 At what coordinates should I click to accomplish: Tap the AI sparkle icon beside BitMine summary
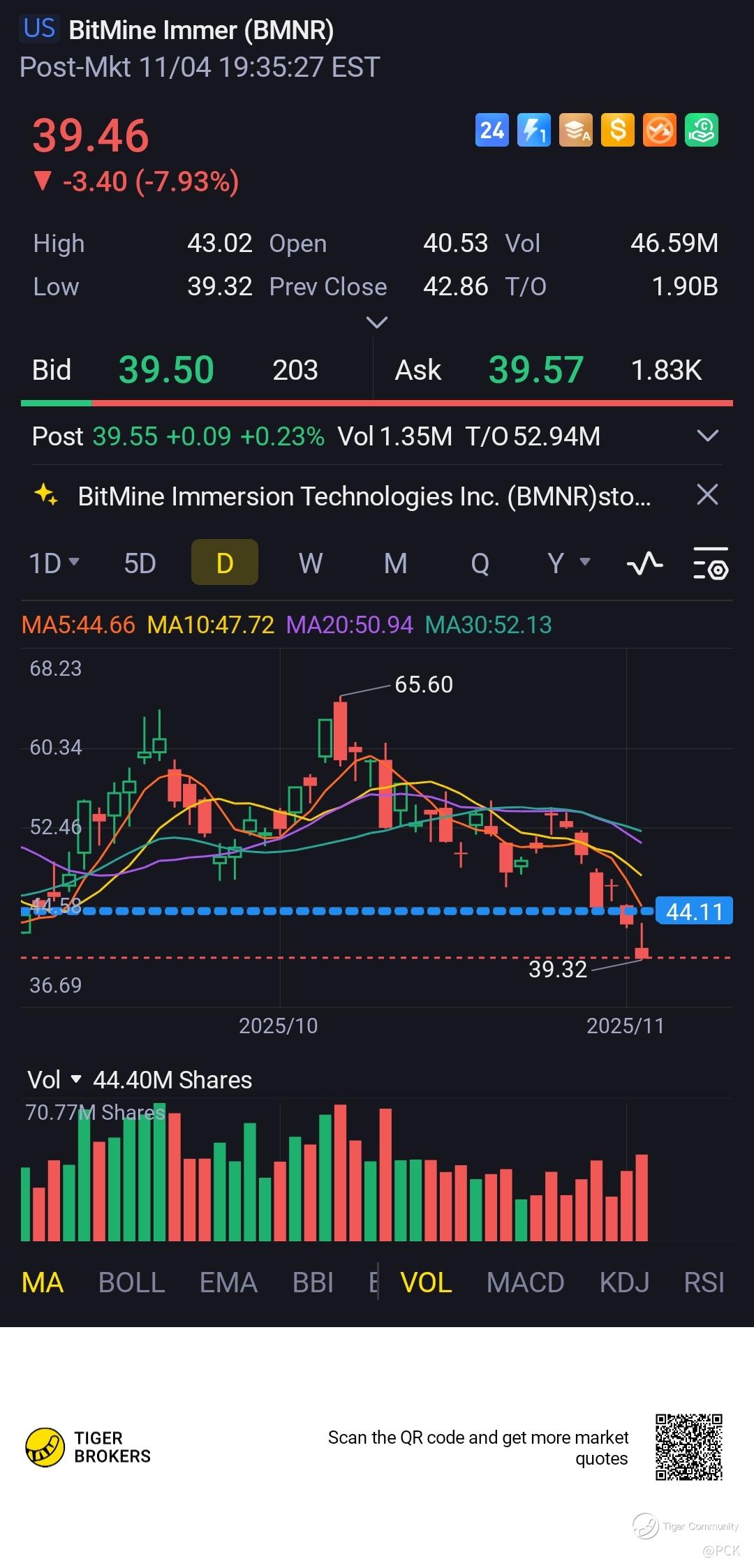(46, 495)
